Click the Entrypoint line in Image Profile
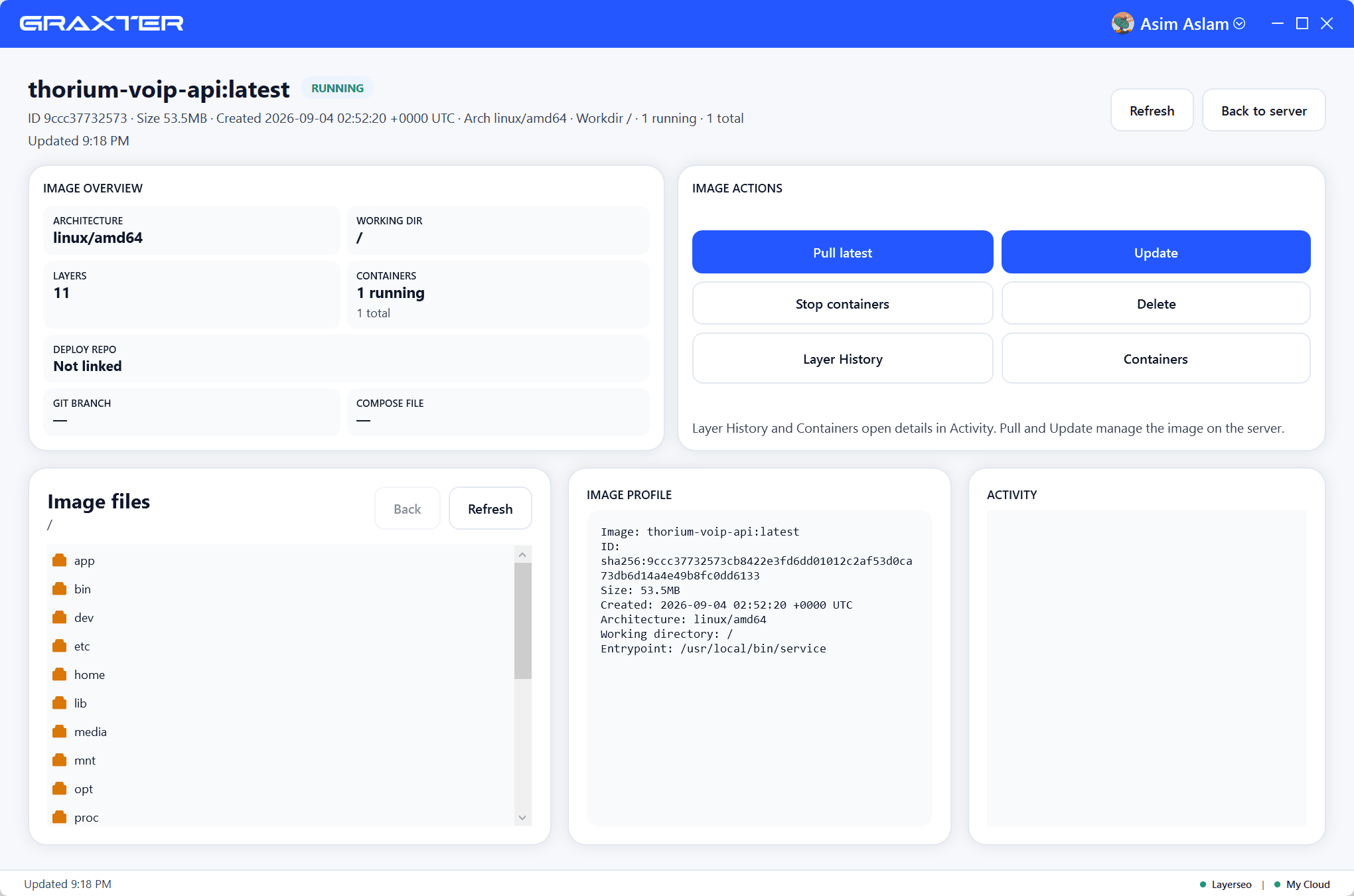1354x896 pixels. pos(714,648)
